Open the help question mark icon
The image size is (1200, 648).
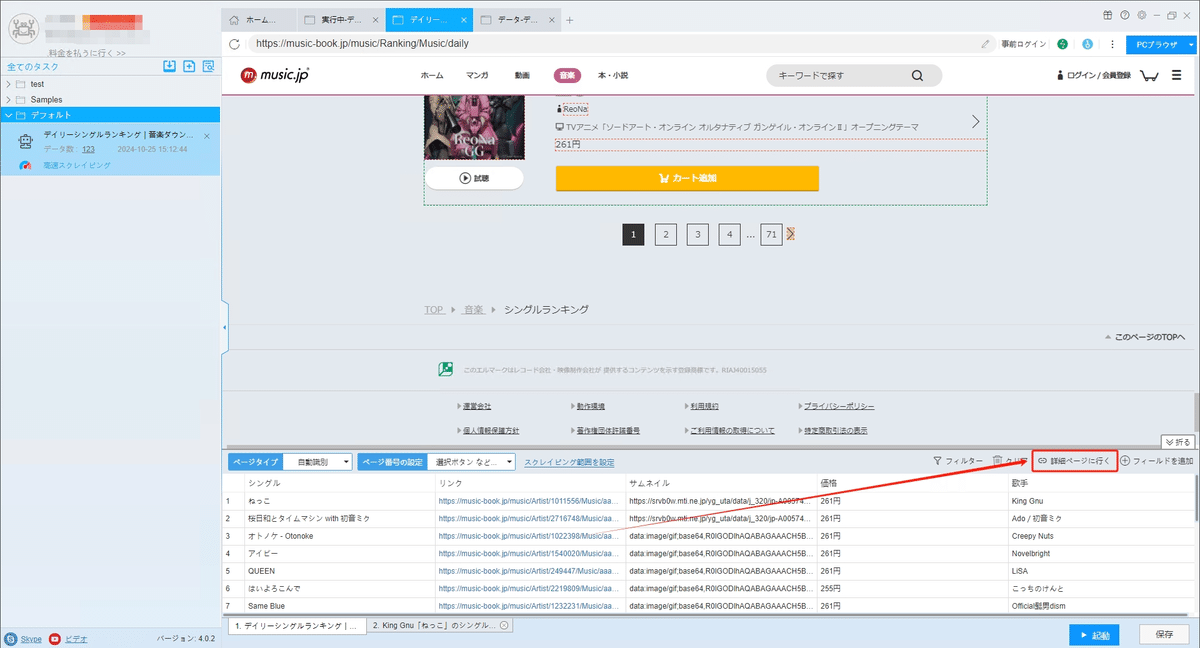coord(1126,15)
